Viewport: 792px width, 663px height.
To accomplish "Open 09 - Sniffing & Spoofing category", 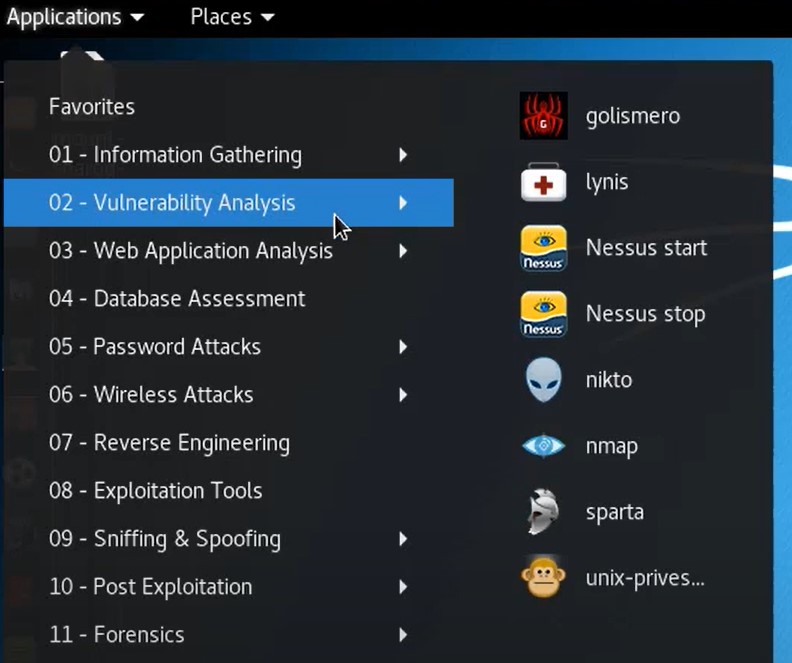I will click(228, 539).
